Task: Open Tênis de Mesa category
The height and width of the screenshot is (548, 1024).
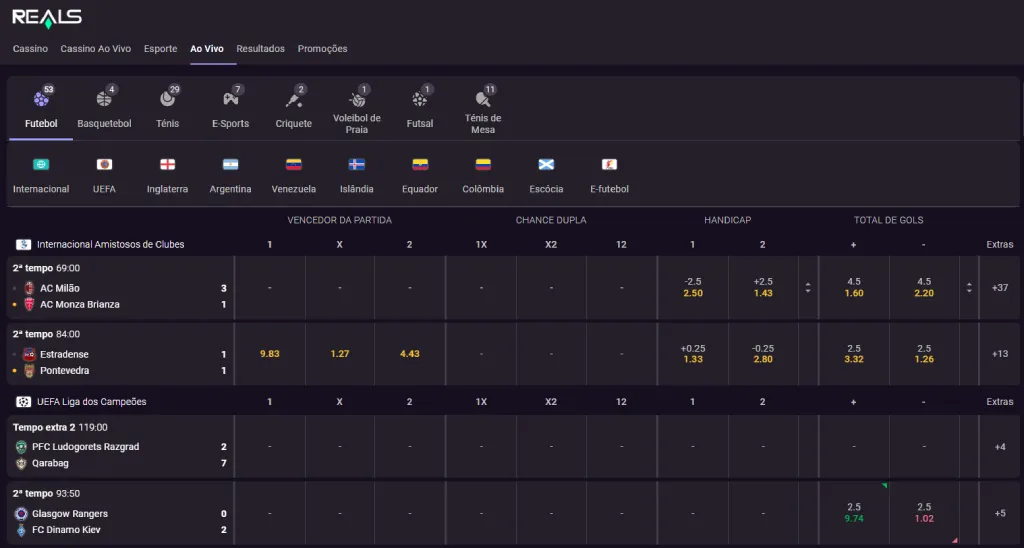Action: [x=483, y=100]
